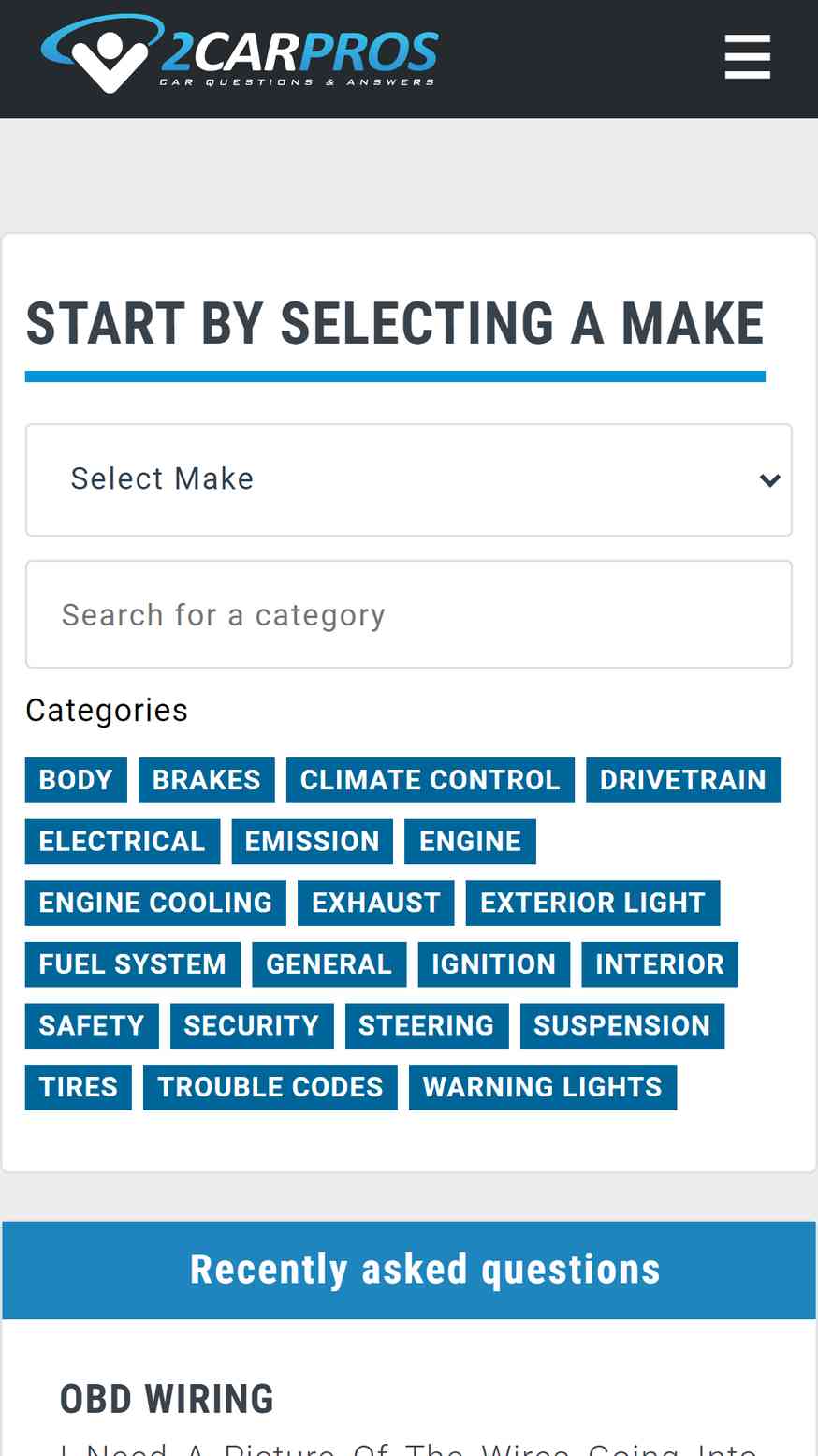
Task: Click the 2CarPros logo
Action: [x=240, y=54]
